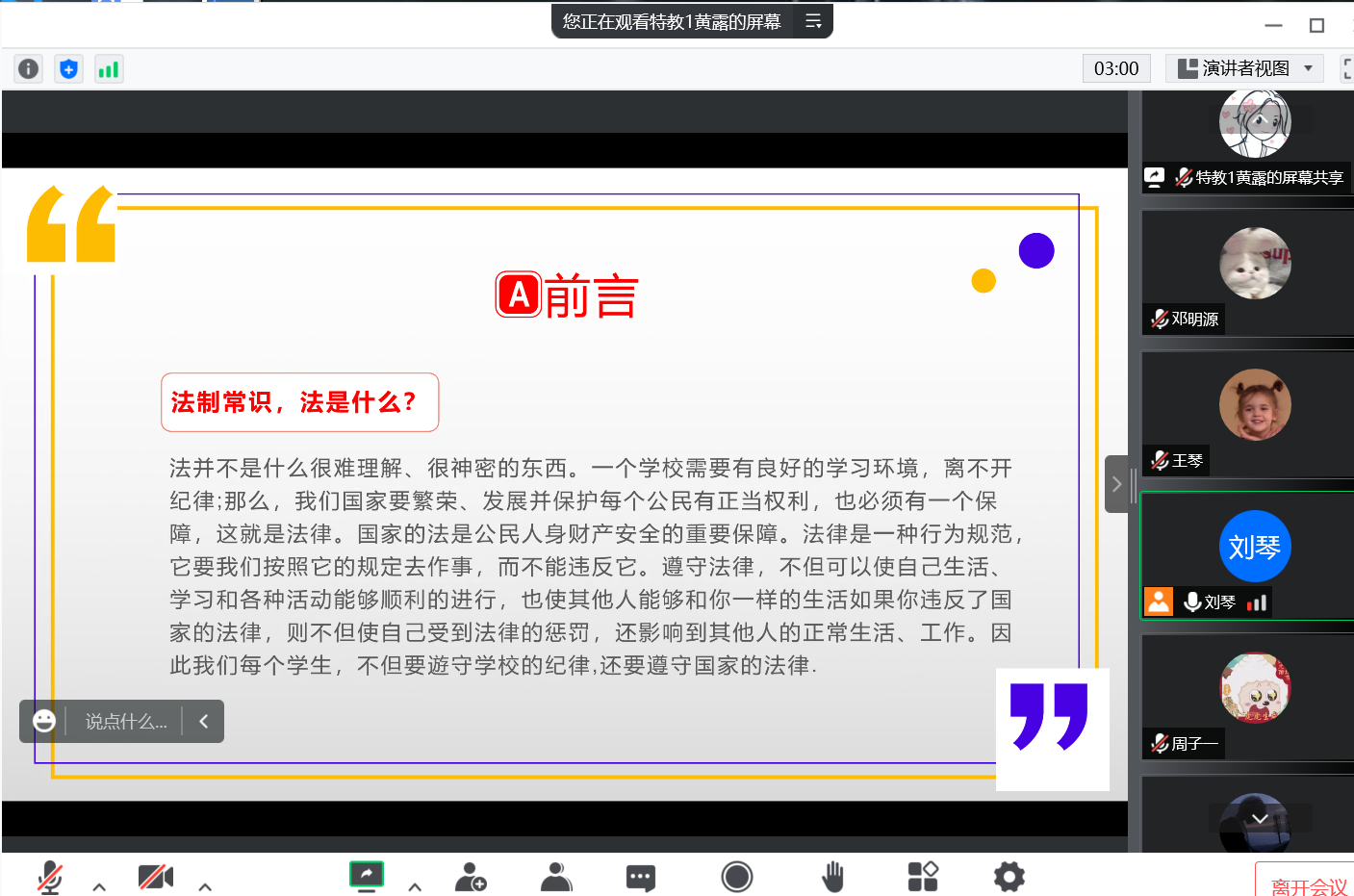This screenshot has height=896, width=1354.
Task: Raise hand using the hand icon
Action: coord(832,877)
